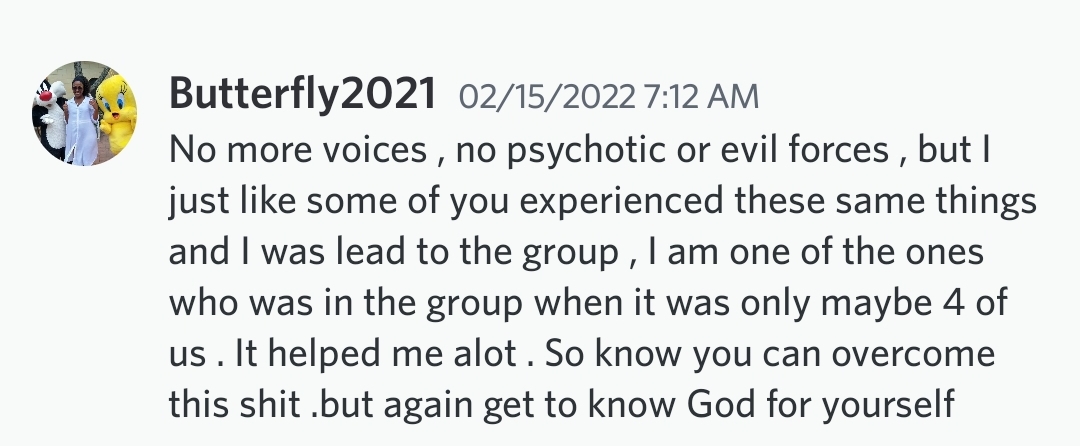Click the 02/15/2022 date in the timestamp
Image resolution: width=1080 pixels, height=446 pixels.
pyautogui.click(x=547, y=96)
